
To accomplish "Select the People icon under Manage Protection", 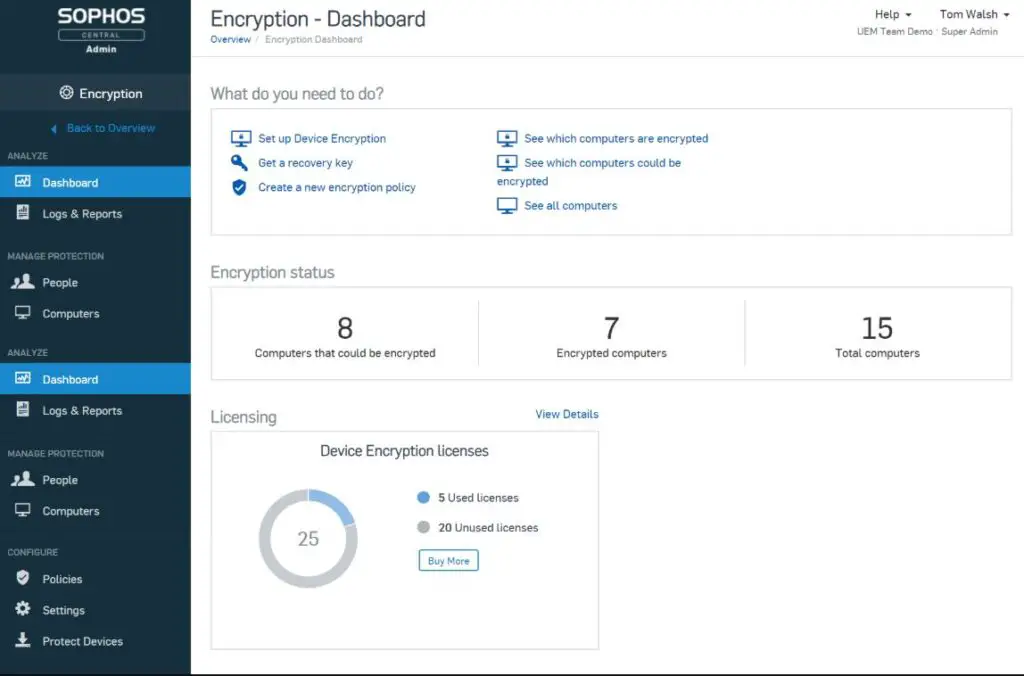I will coord(22,282).
